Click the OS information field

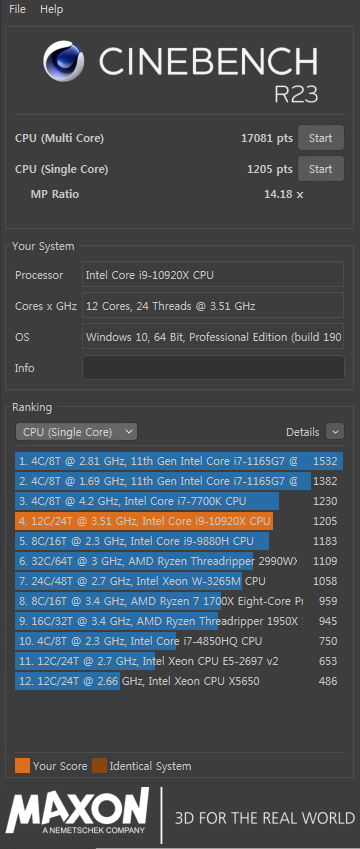point(213,337)
